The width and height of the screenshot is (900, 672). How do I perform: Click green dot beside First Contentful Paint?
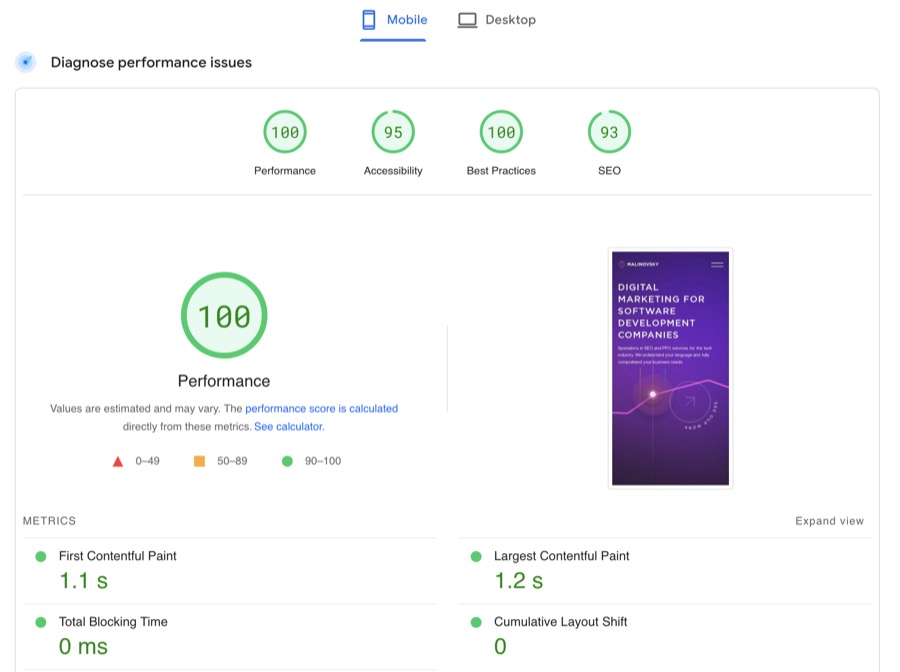click(41, 556)
